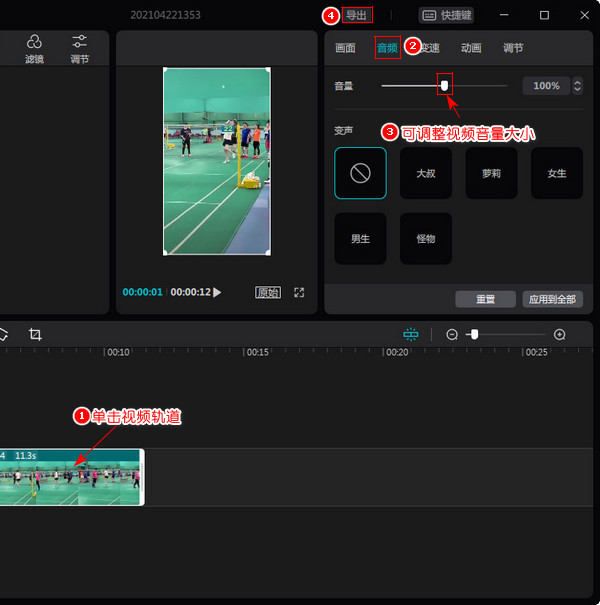Switch to the 动画 animation tab
Image resolution: width=600 pixels, height=605 pixels.
point(471,48)
